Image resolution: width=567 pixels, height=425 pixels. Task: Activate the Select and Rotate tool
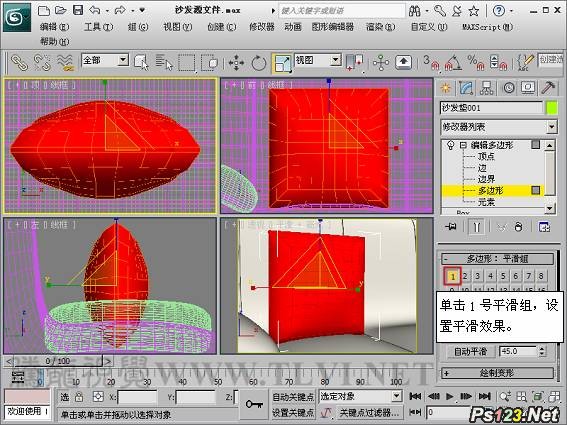(x=259, y=63)
